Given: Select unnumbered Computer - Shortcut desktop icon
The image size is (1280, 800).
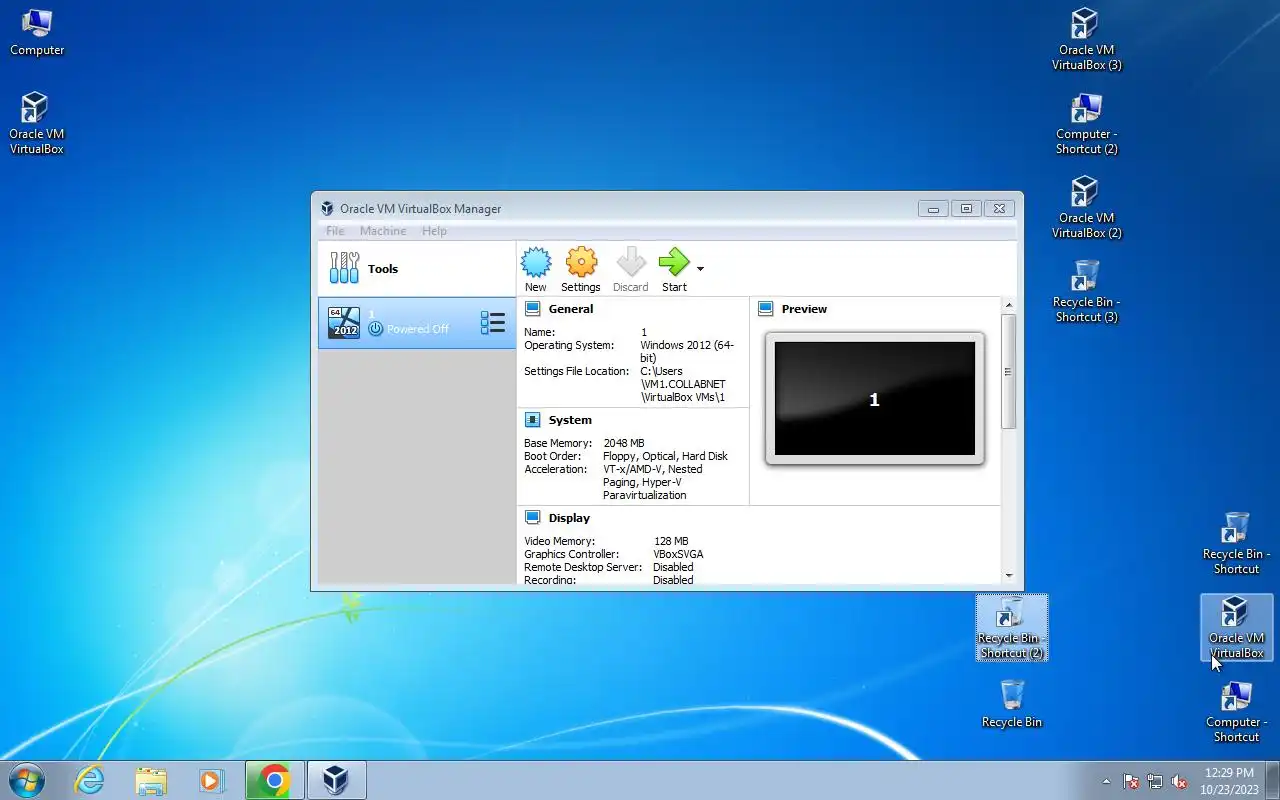Looking at the screenshot, I should [x=1236, y=711].
